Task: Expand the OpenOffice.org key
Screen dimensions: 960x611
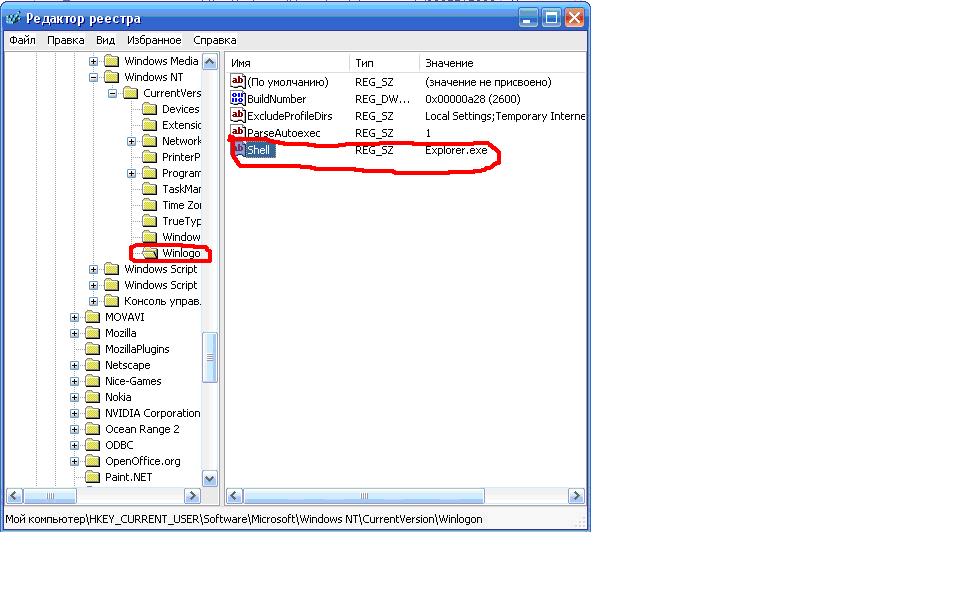Action: 74,462
